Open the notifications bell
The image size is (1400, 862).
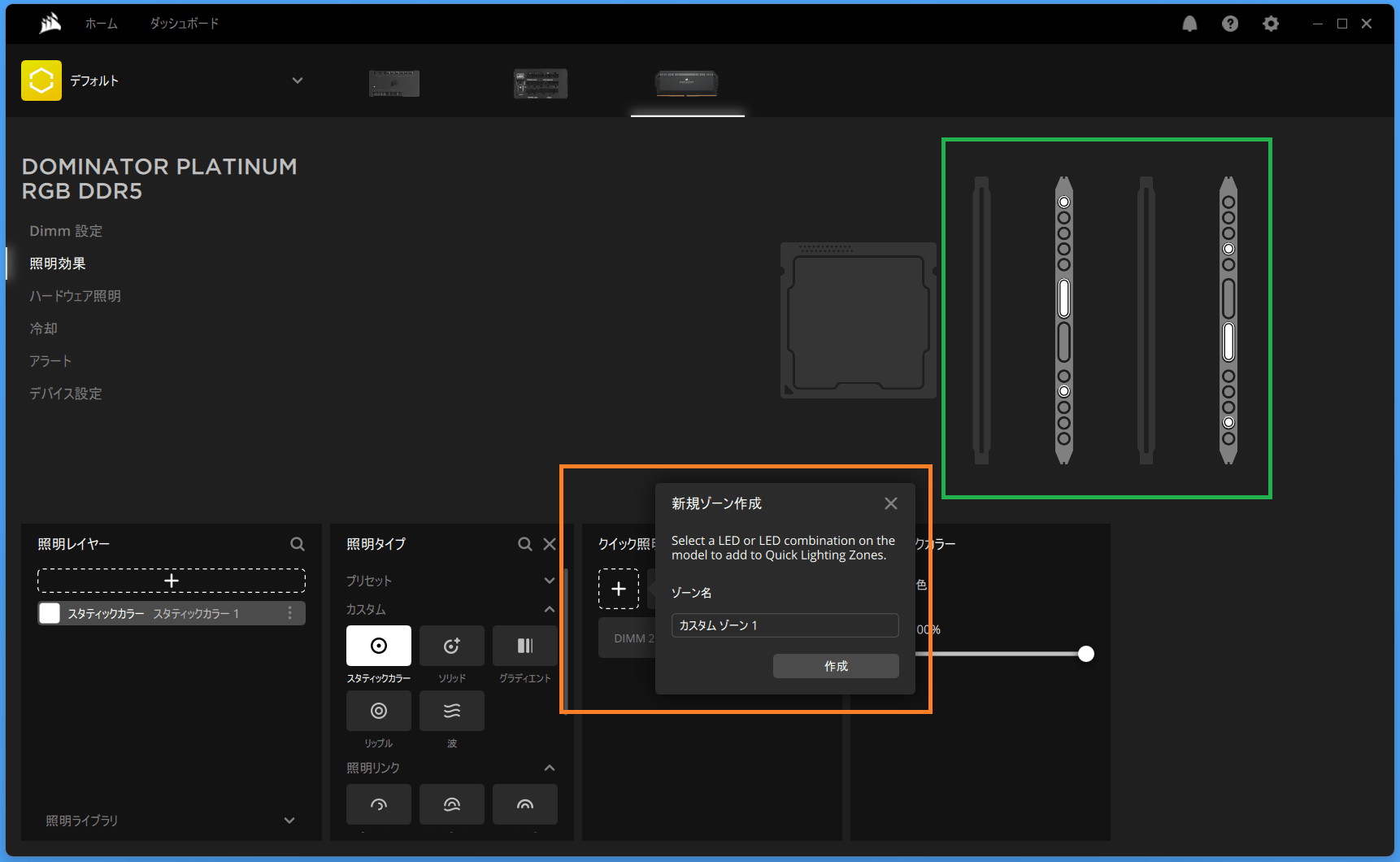[1189, 24]
